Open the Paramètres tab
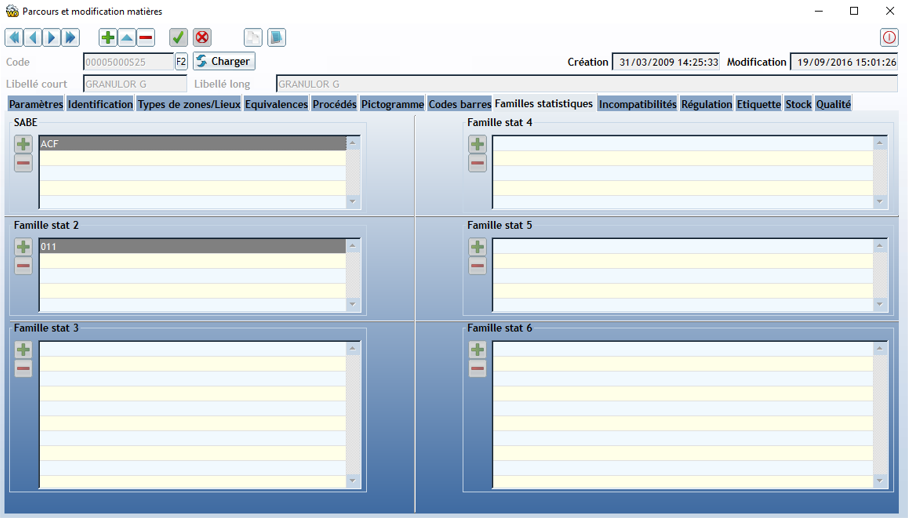 pyautogui.click(x=36, y=104)
